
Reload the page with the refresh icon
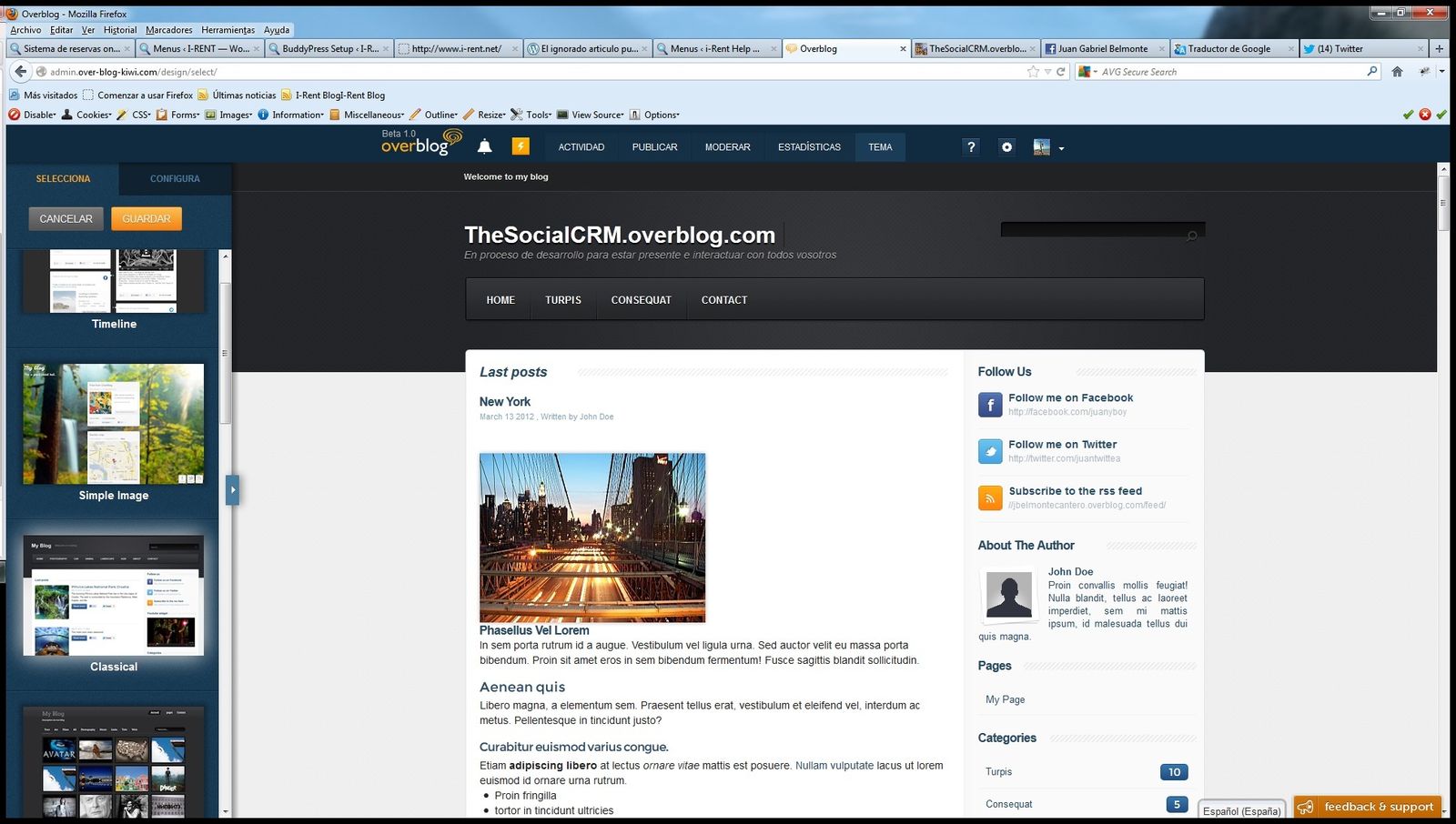(x=1060, y=72)
